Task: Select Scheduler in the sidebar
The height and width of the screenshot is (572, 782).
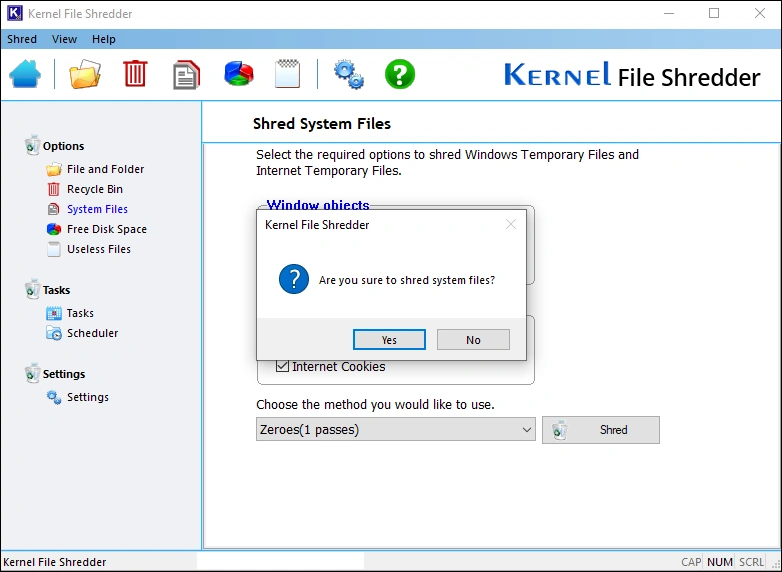Action: [92, 333]
